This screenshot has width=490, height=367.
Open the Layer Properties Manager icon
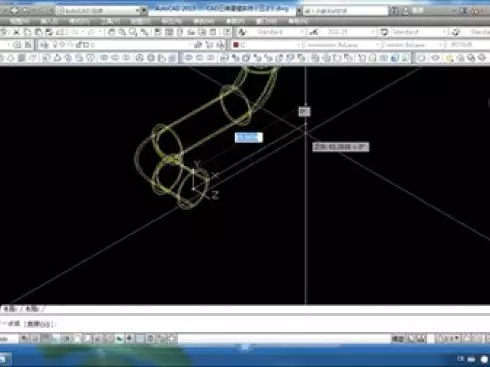pos(44,45)
